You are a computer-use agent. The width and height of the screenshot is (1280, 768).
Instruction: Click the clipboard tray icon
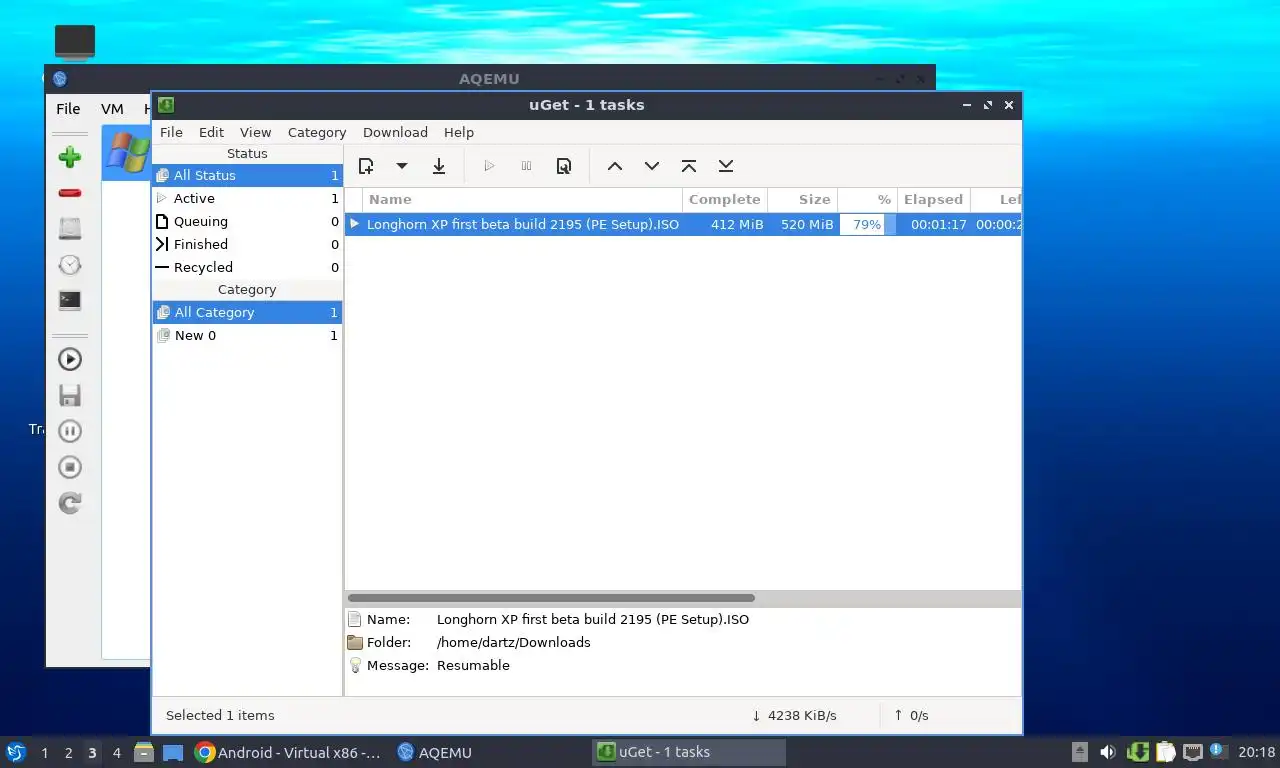tap(1165, 752)
